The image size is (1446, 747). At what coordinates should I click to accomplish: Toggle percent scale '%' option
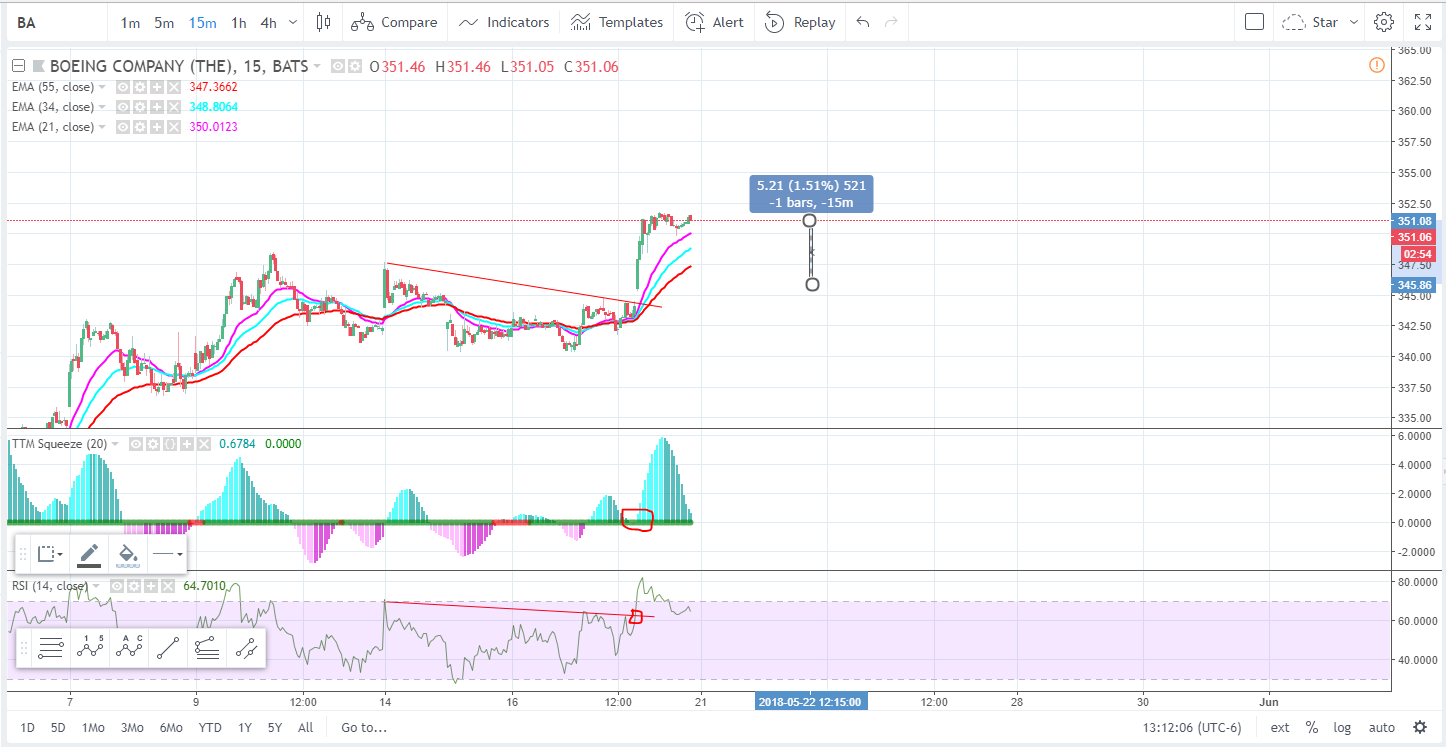1311,727
